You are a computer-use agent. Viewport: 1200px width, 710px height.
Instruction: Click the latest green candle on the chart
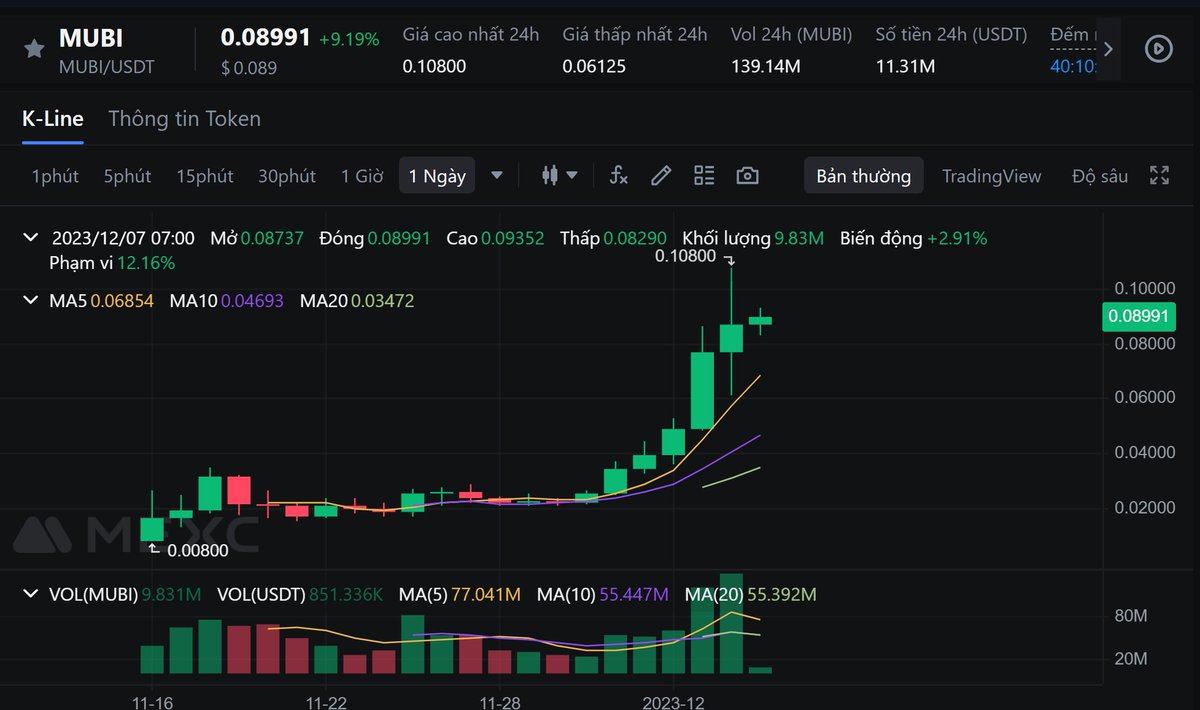(760, 320)
